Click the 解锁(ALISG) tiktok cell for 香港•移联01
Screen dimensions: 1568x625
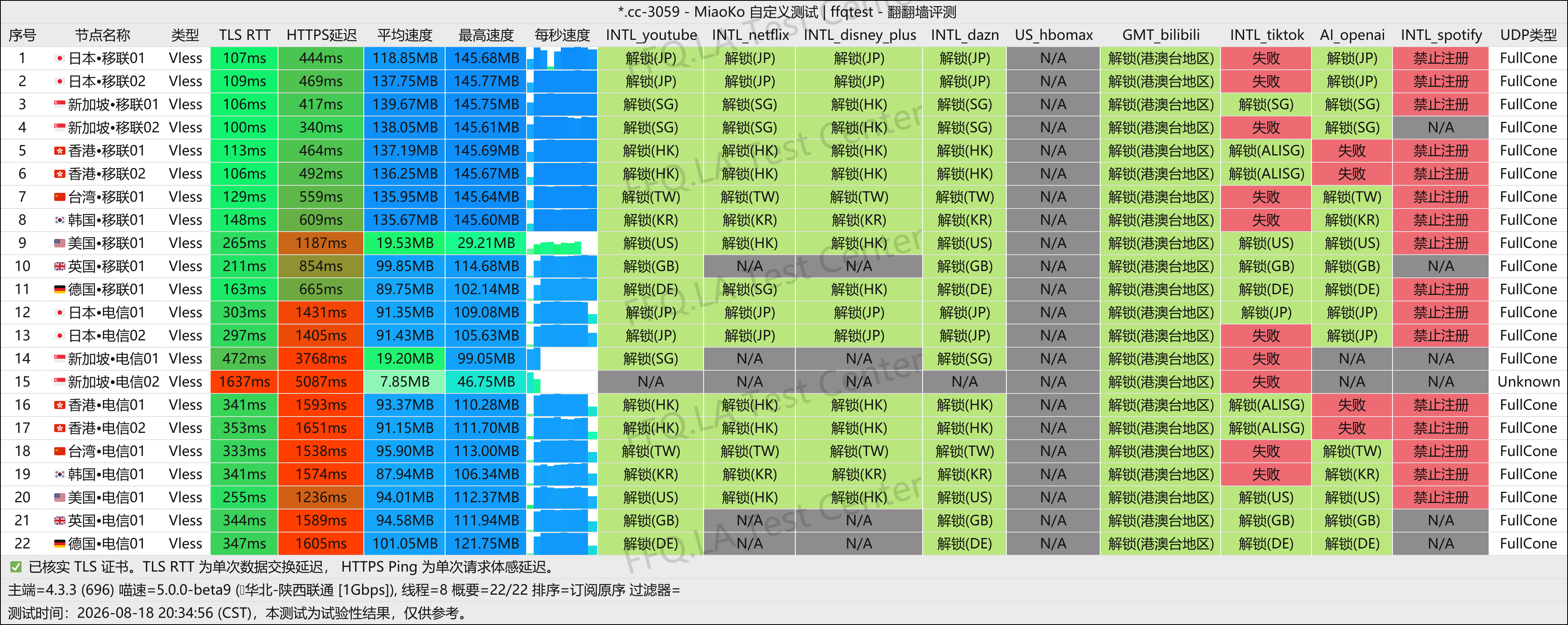(x=1266, y=151)
